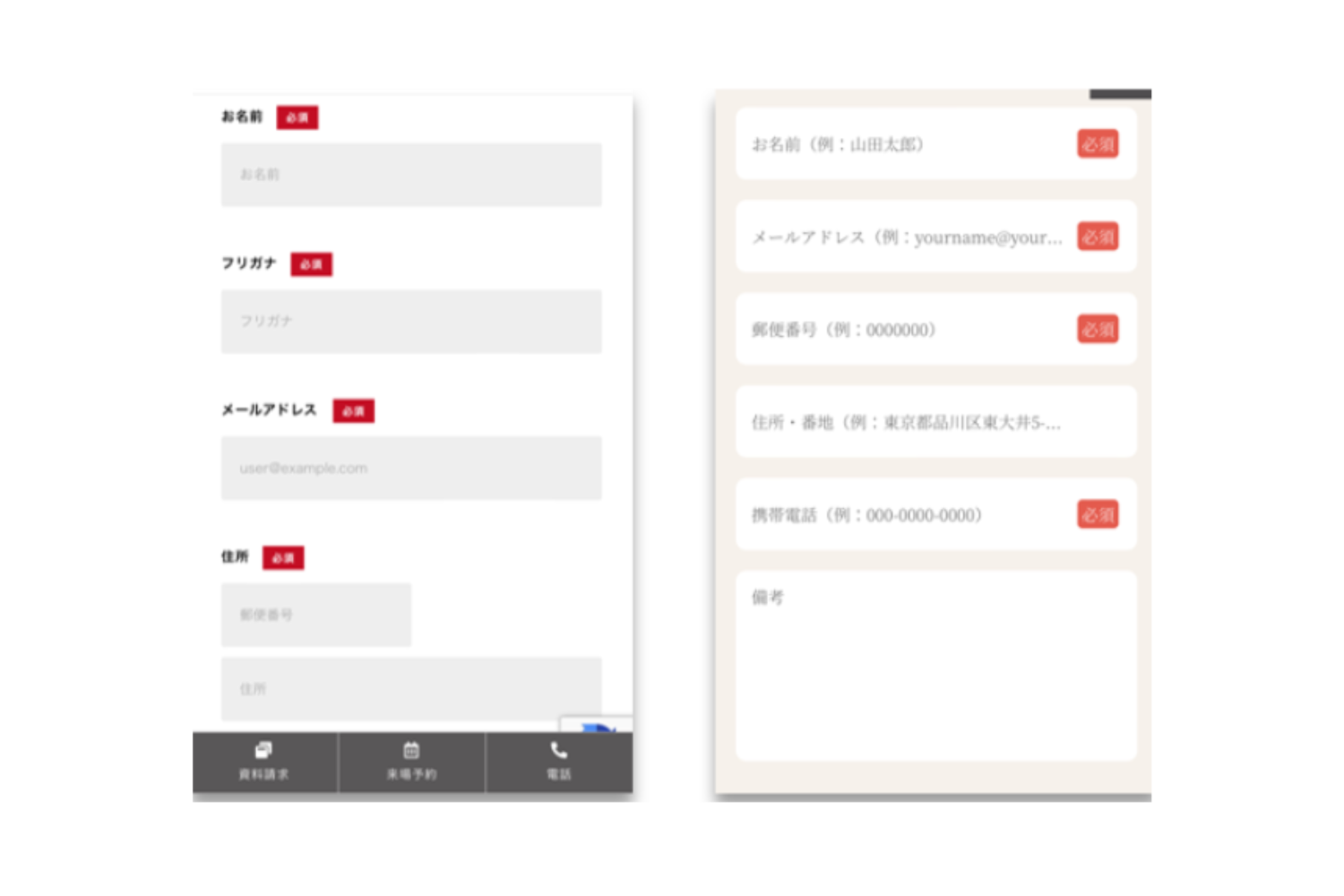Click the お名前 input field in left form
1344x896 pixels.
click(x=411, y=175)
